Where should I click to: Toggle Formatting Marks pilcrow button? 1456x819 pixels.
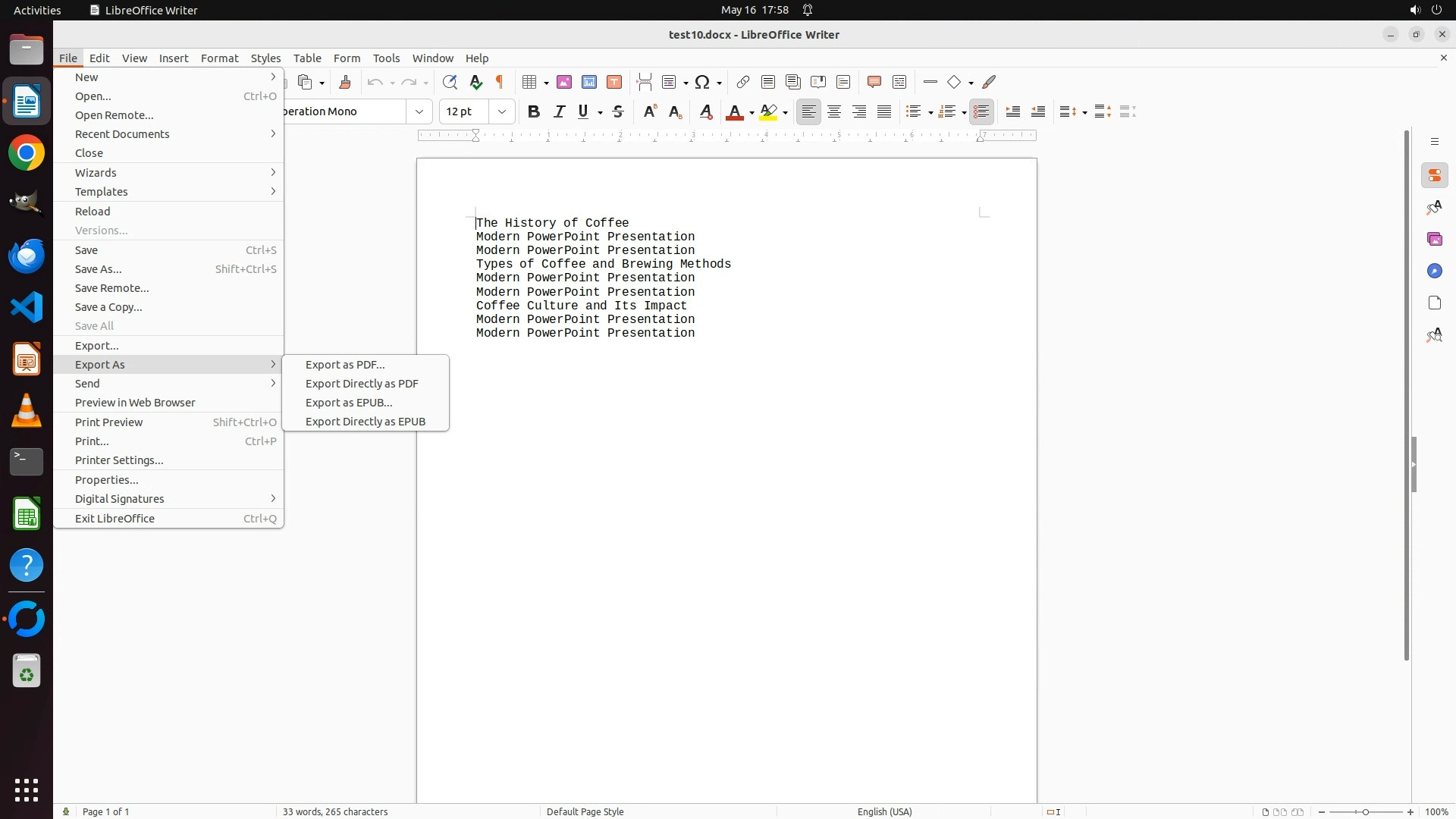pos(500,82)
